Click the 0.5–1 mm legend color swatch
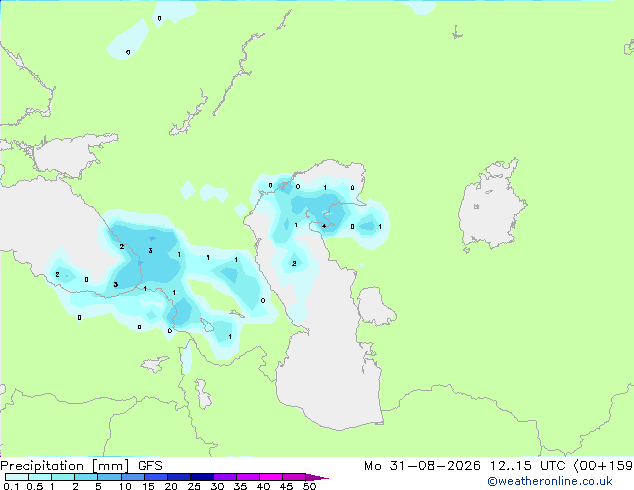634x490 pixels. point(40,477)
